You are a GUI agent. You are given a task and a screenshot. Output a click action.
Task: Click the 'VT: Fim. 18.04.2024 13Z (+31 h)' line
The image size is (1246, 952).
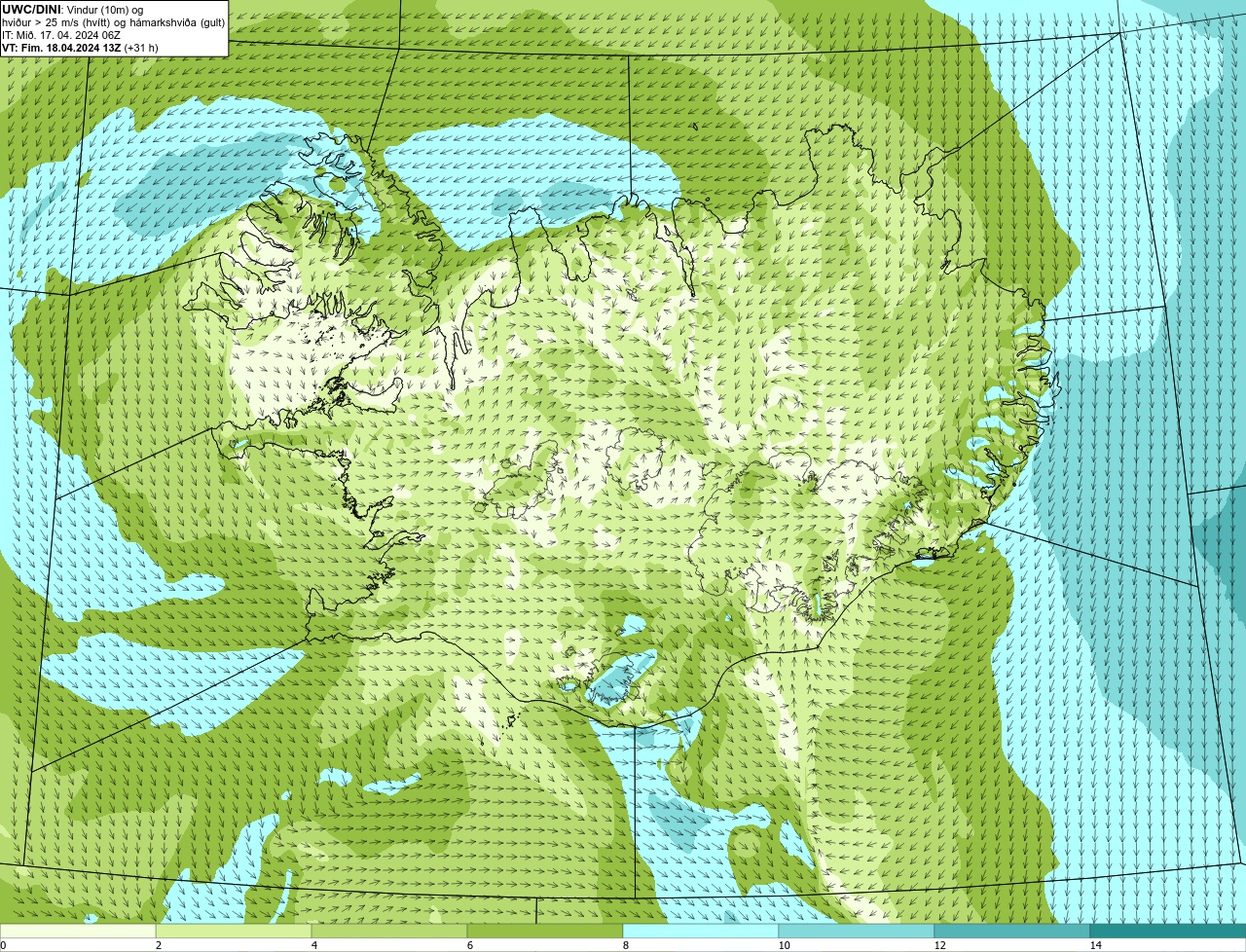80,47
